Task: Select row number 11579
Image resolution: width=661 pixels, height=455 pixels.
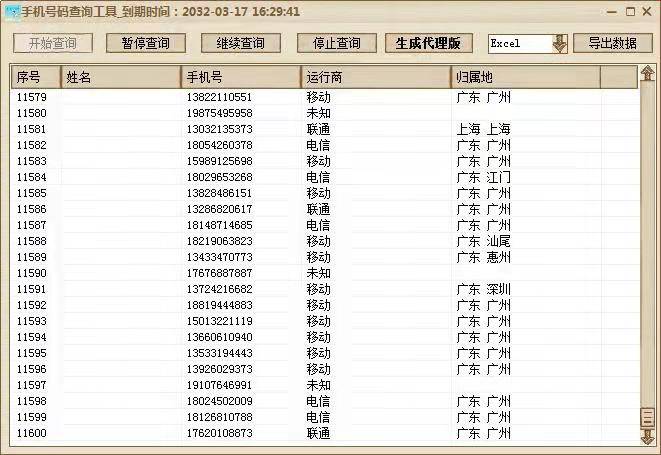Action: (x=32, y=97)
